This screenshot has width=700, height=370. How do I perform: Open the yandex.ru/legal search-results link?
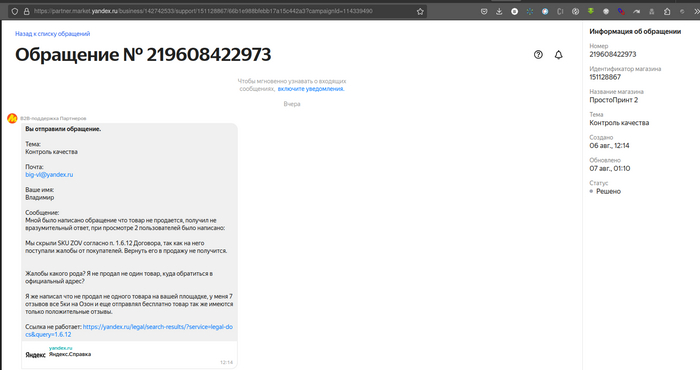pyautogui.click(x=129, y=330)
